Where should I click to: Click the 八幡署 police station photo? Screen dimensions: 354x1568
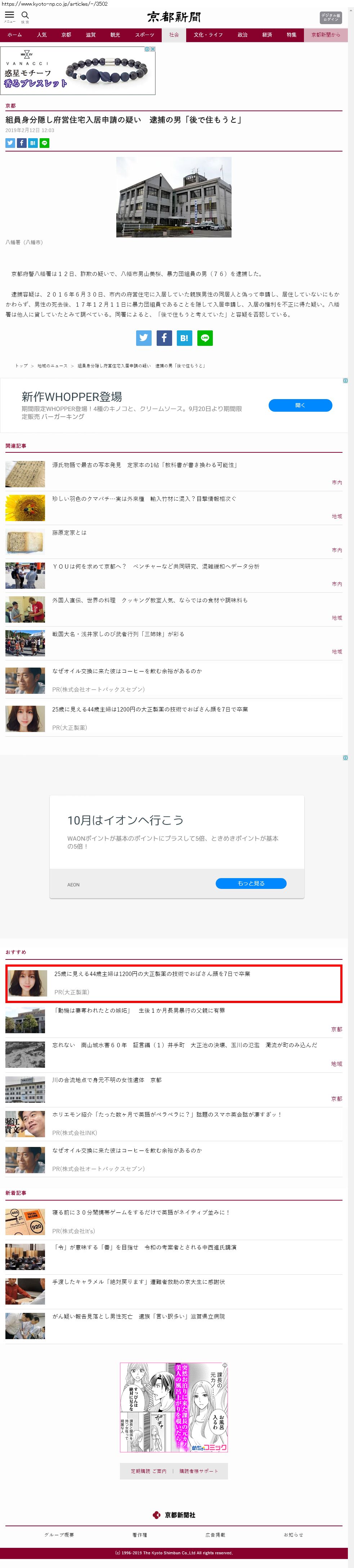174,196
